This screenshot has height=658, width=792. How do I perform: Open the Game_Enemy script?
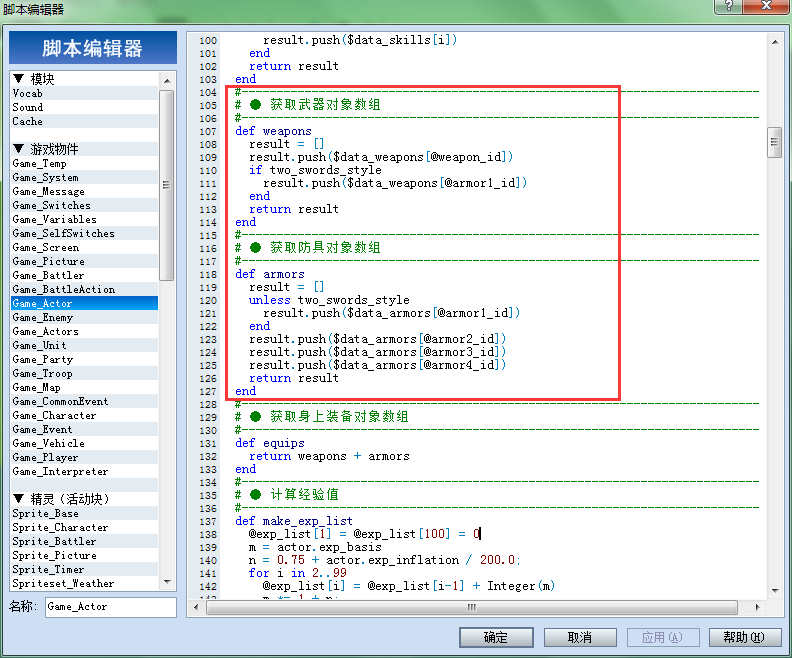(x=84, y=318)
